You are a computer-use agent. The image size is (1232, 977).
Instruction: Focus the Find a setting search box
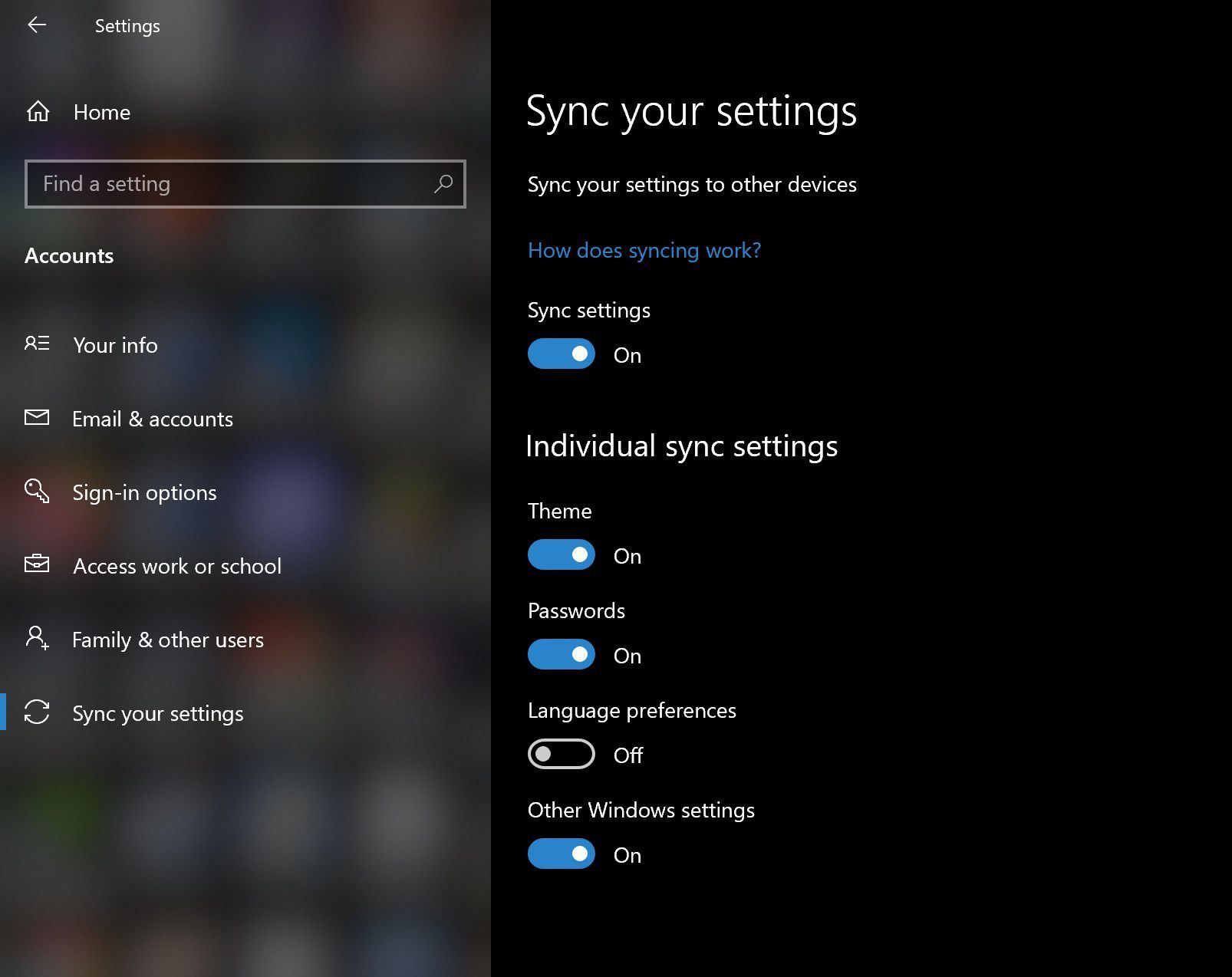[230, 184]
